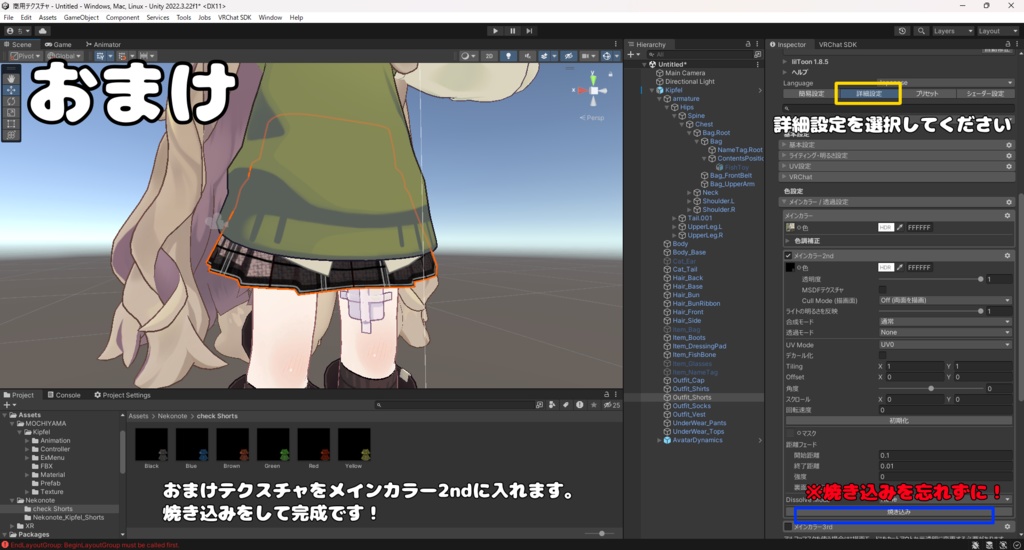
Task: Open the GameObject menu
Action: coord(81,18)
